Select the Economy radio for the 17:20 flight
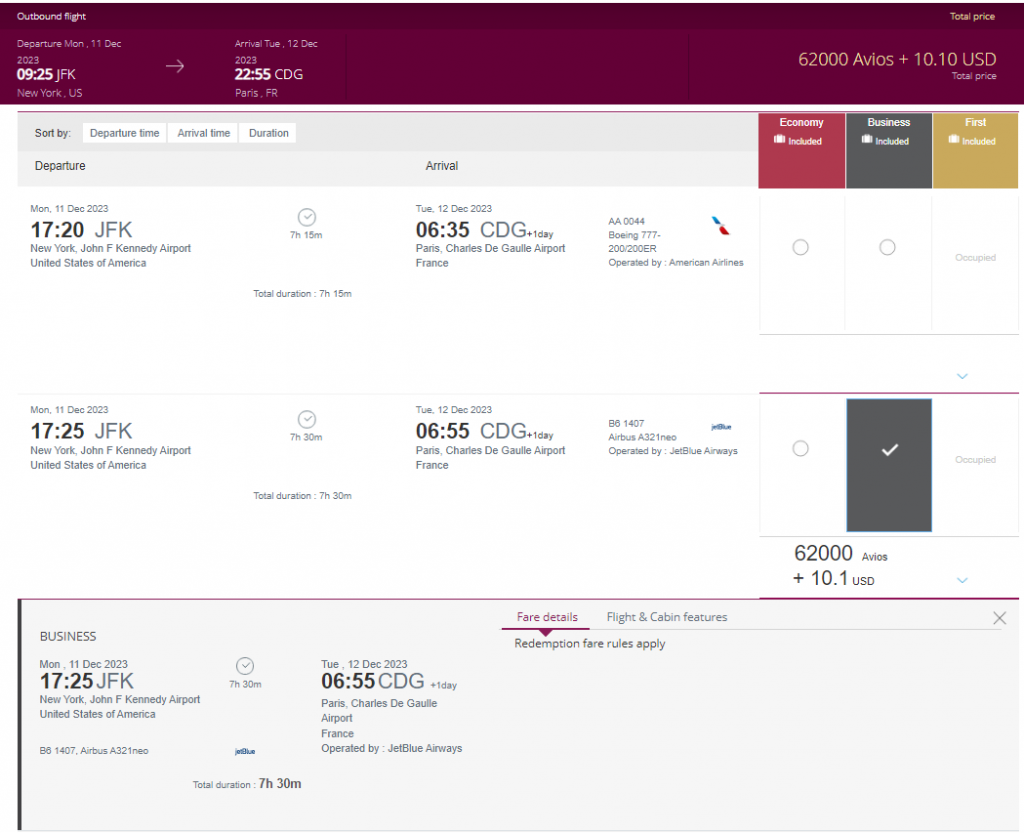1024x833 pixels. [x=800, y=247]
